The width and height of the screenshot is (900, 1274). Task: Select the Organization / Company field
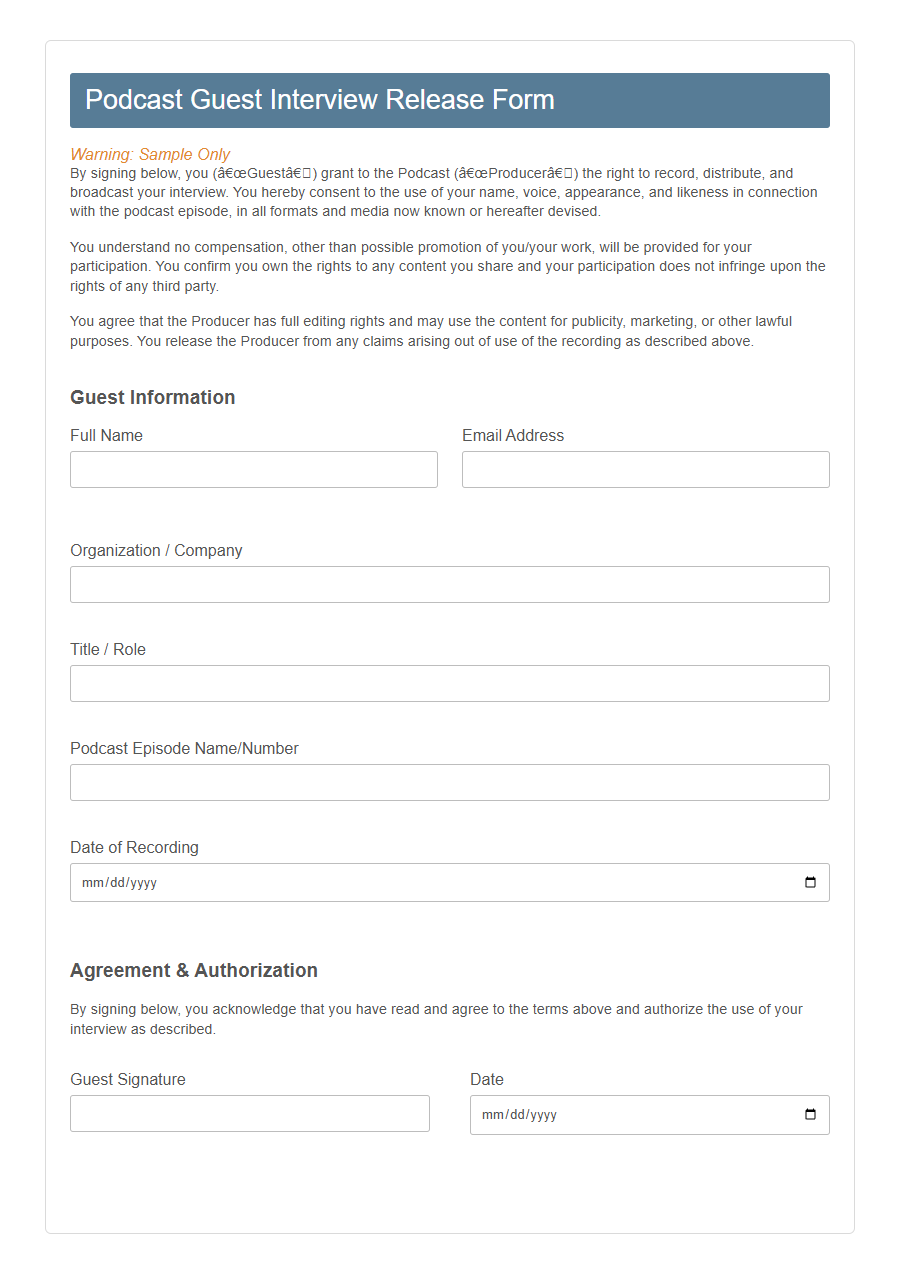449,584
